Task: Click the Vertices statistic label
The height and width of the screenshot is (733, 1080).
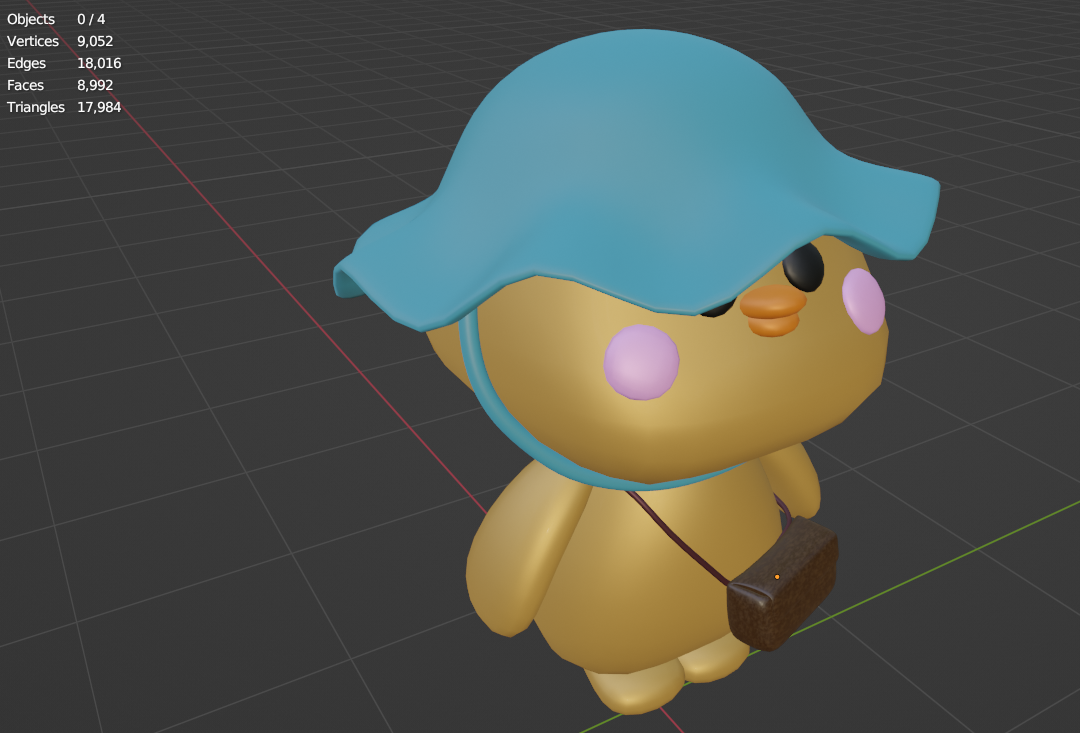Action: pyautogui.click(x=33, y=41)
